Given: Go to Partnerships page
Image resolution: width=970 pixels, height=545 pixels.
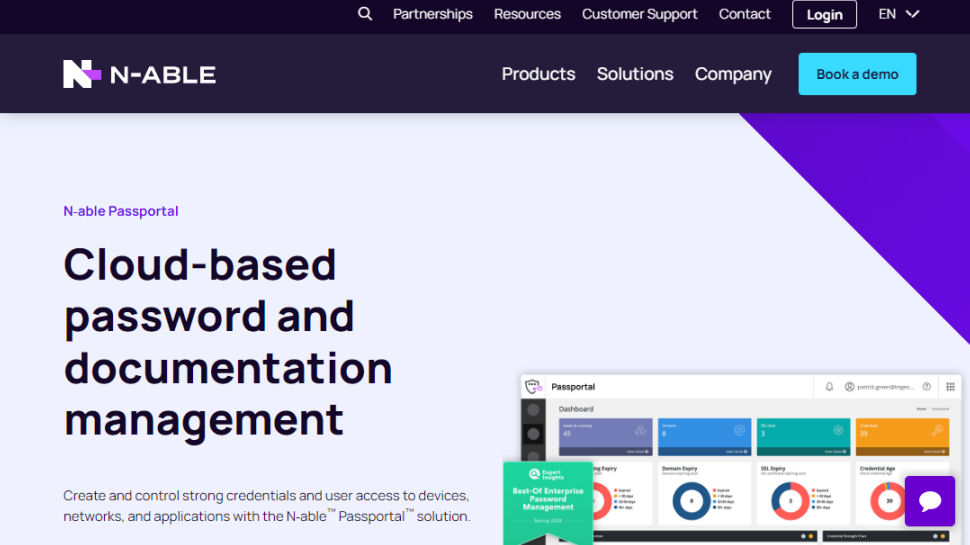Looking at the screenshot, I should click(x=432, y=14).
